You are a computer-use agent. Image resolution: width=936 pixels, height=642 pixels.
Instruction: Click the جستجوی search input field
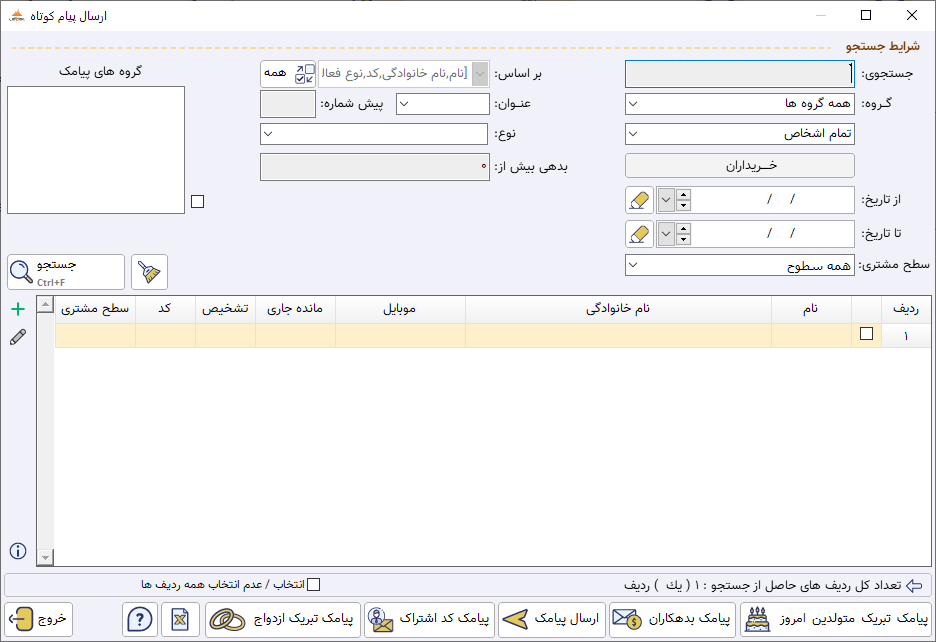[x=739, y=74]
